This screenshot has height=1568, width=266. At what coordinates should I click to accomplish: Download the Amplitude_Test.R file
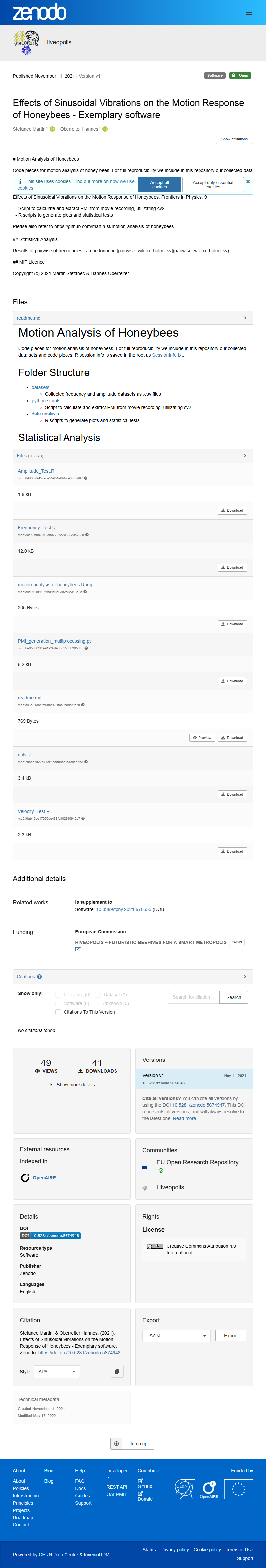(232, 511)
